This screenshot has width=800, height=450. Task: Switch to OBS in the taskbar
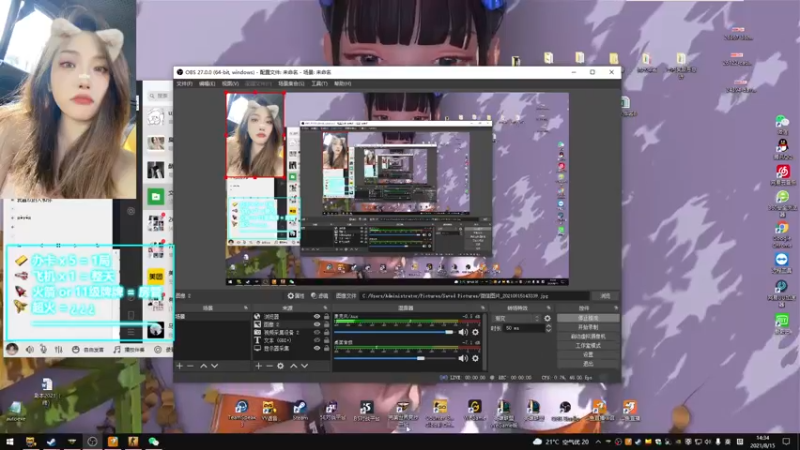click(92, 441)
